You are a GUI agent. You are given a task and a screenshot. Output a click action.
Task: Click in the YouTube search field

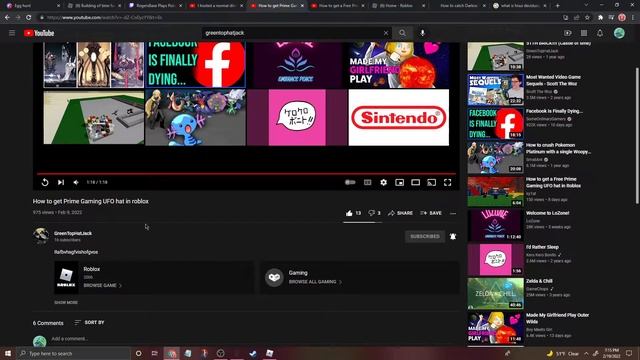tap(292, 33)
